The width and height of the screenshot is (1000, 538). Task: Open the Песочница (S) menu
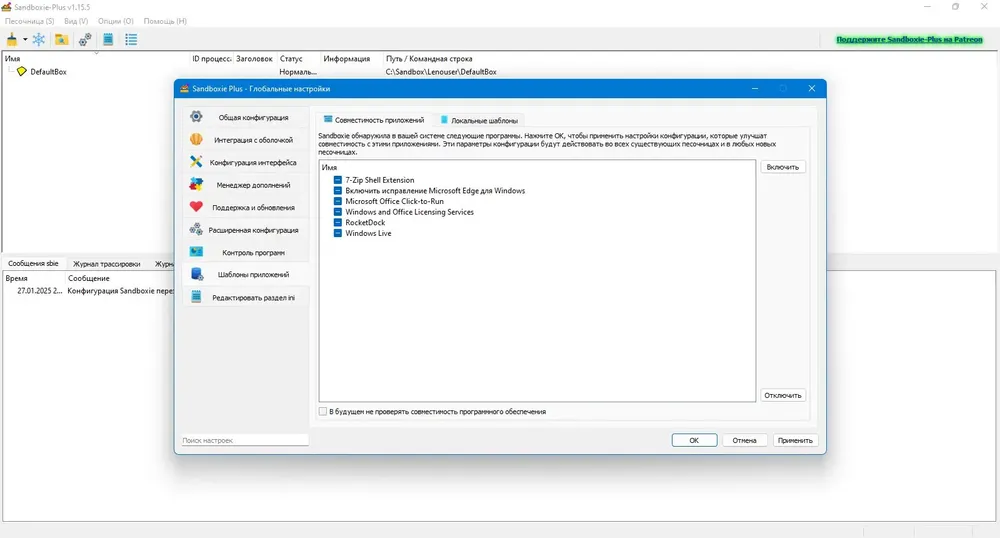(x=29, y=21)
